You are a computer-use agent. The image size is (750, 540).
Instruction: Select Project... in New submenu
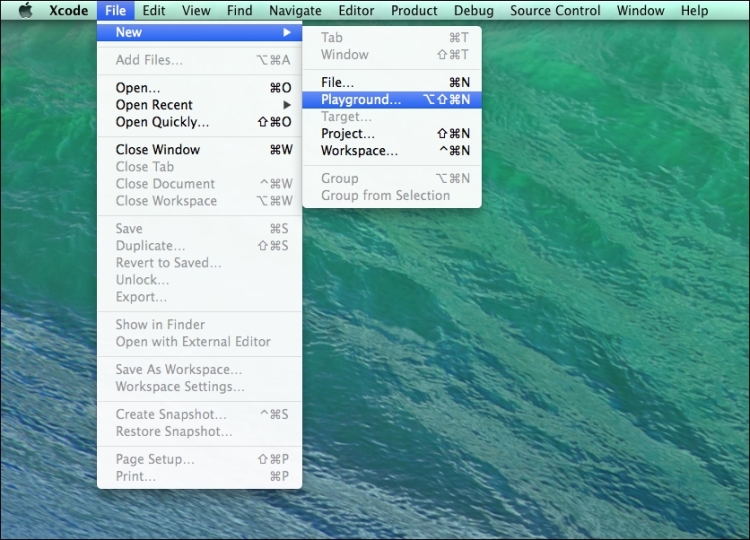(x=392, y=133)
